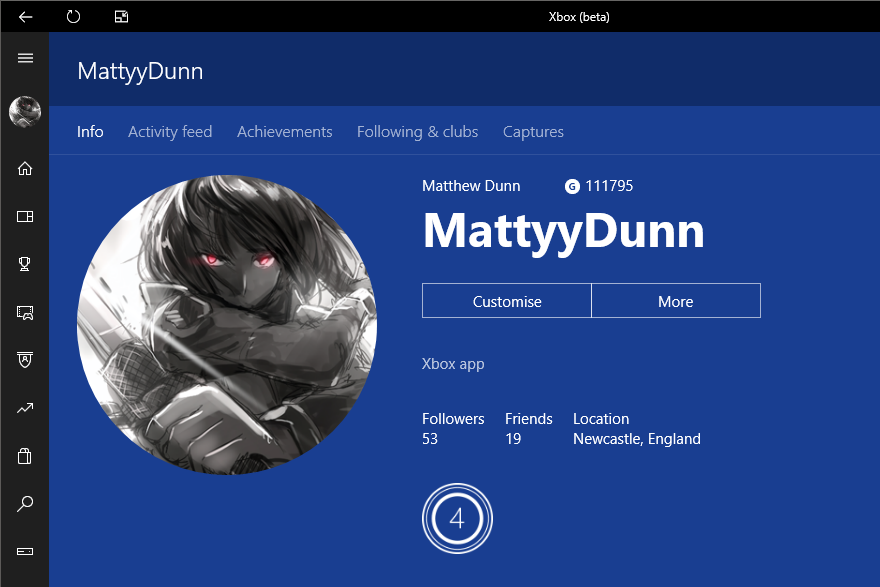Open Clubs shield sidebar icon
Image resolution: width=880 pixels, height=587 pixels.
[25, 360]
